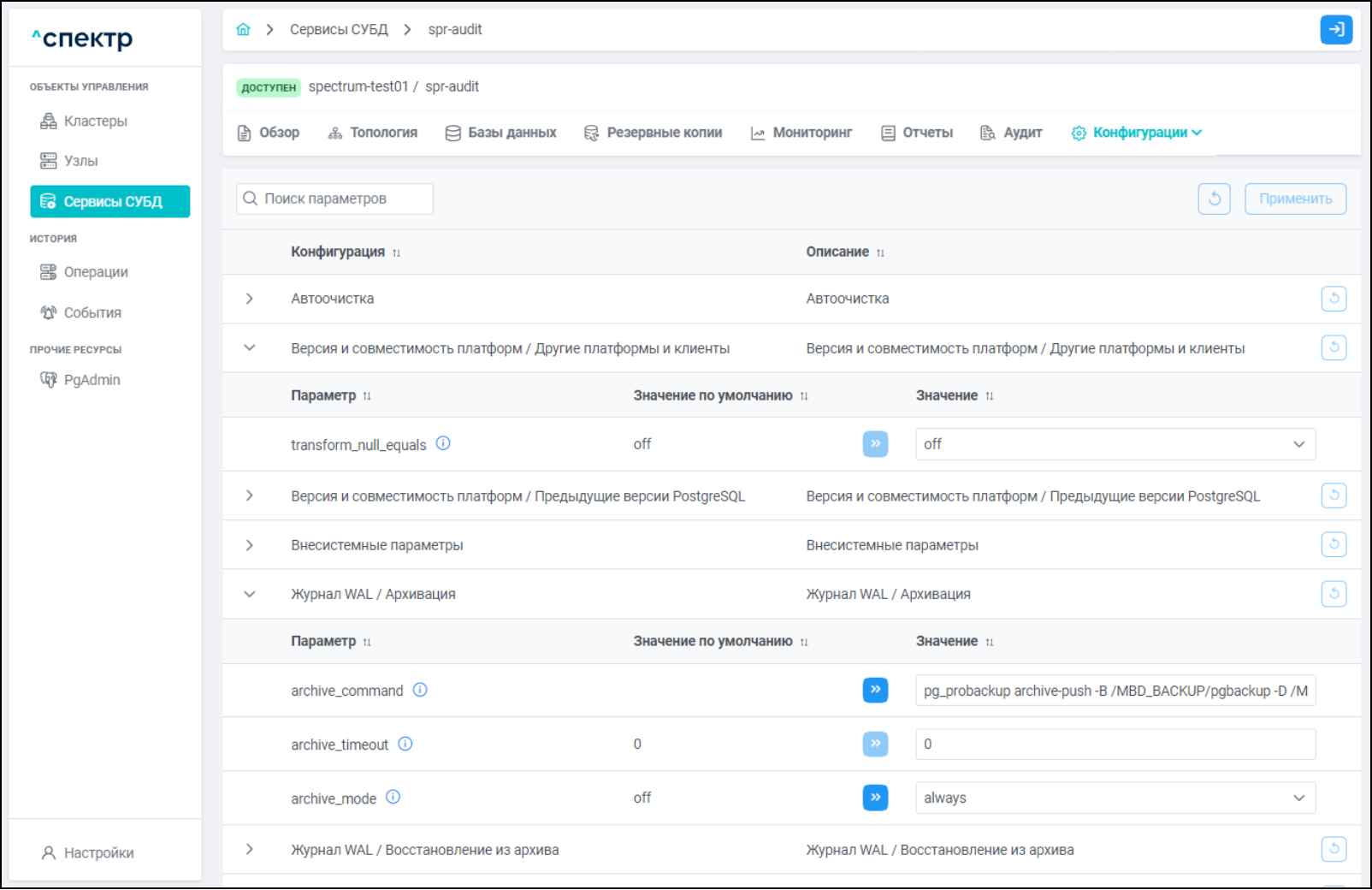Image resolution: width=1372 pixels, height=890 pixels.
Task: Apply default value to archive_command
Action: (x=875, y=690)
